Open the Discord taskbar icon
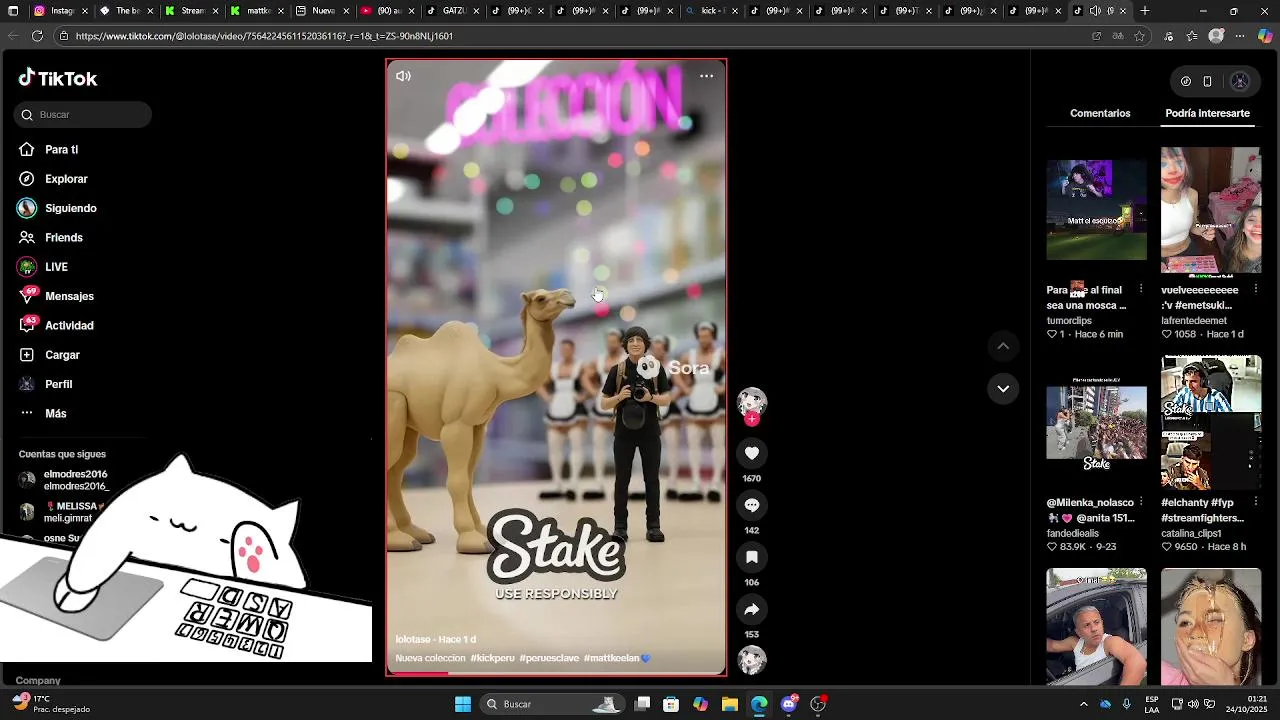The width and height of the screenshot is (1280, 720). point(789,704)
